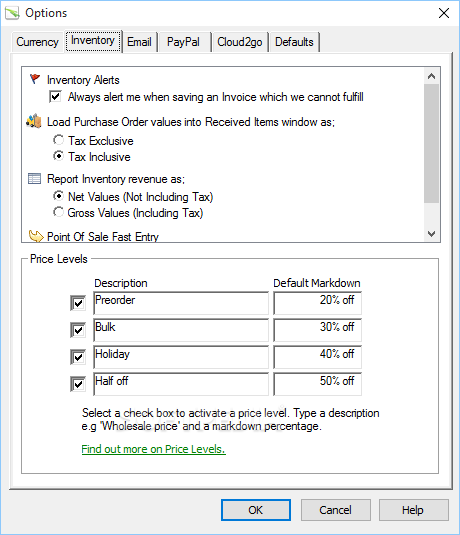Click the scroll down arrow in settings list
The height and width of the screenshot is (535, 460).
click(x=431, y=234)
